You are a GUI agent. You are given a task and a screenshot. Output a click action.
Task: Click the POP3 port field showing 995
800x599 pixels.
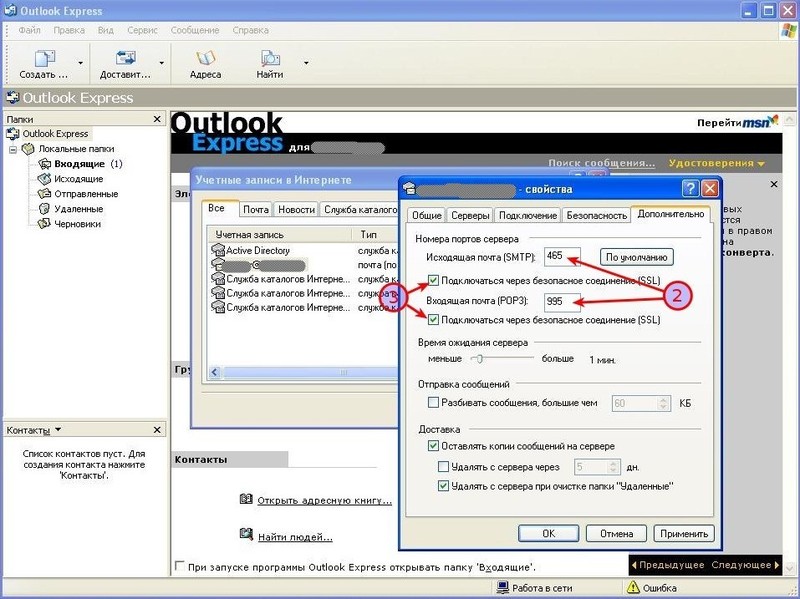click(x=562, y=301)
